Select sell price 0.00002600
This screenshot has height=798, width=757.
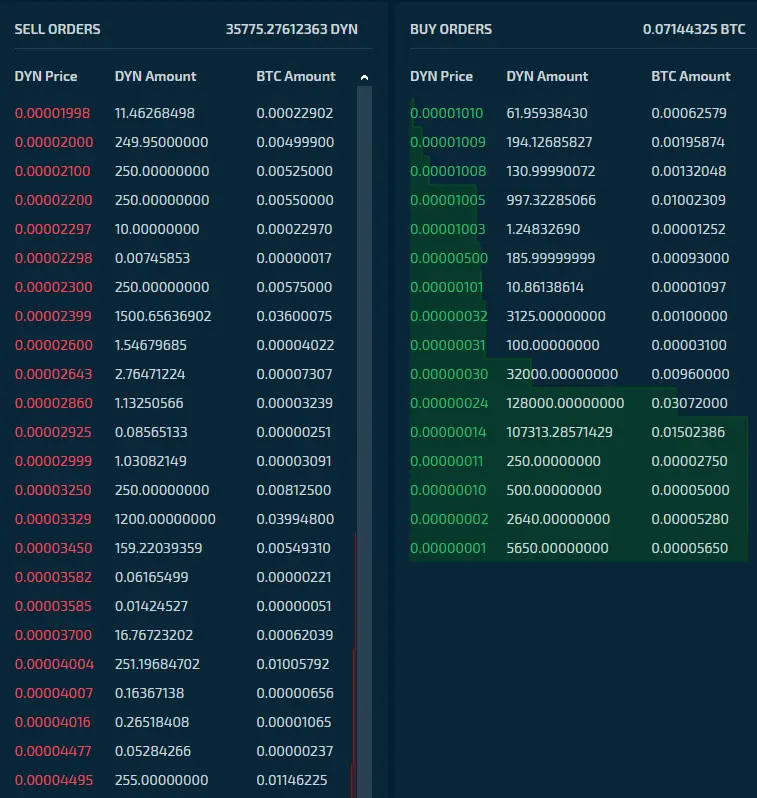53,345
